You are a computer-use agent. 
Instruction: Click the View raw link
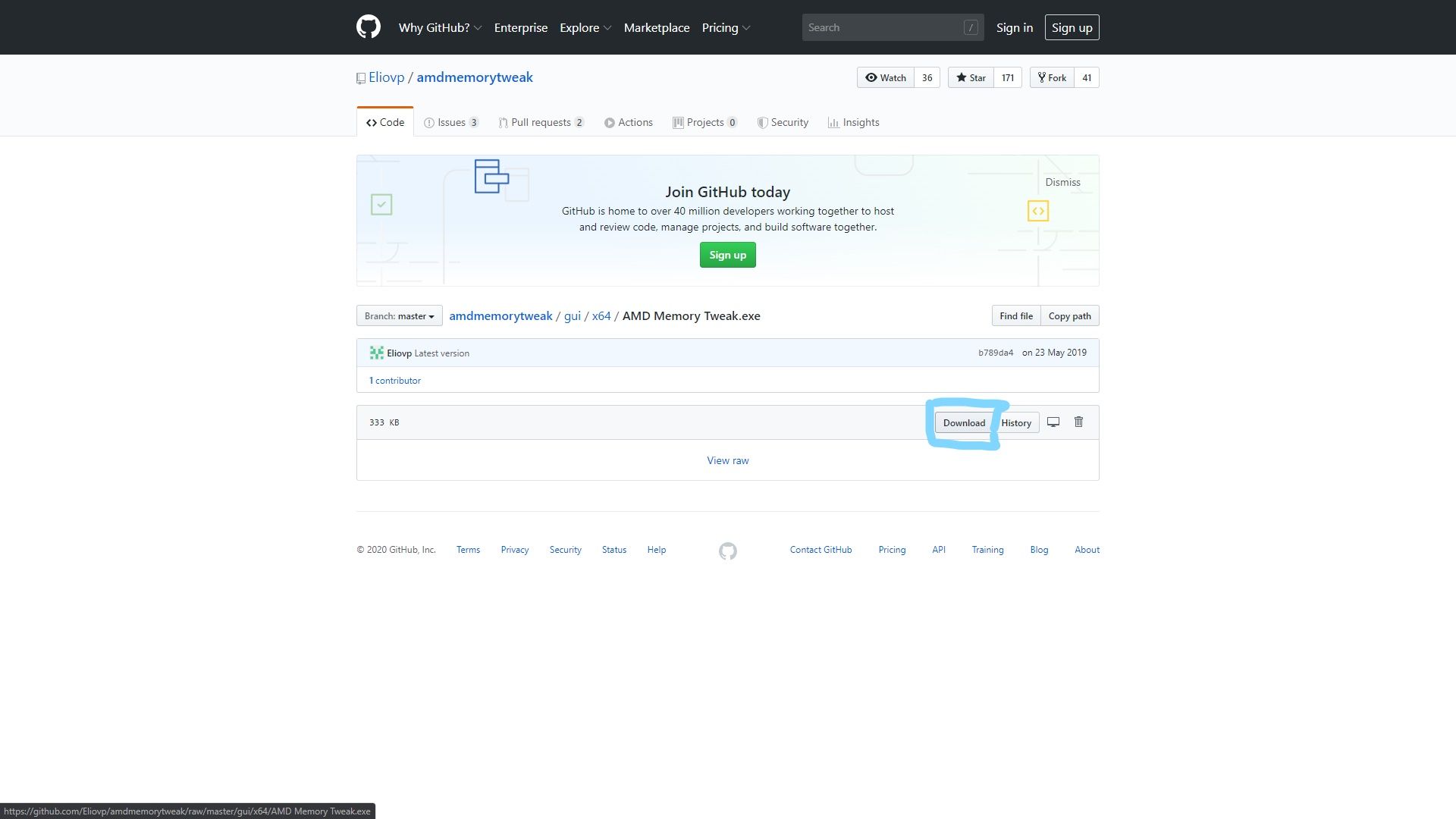tap(727, 460)
